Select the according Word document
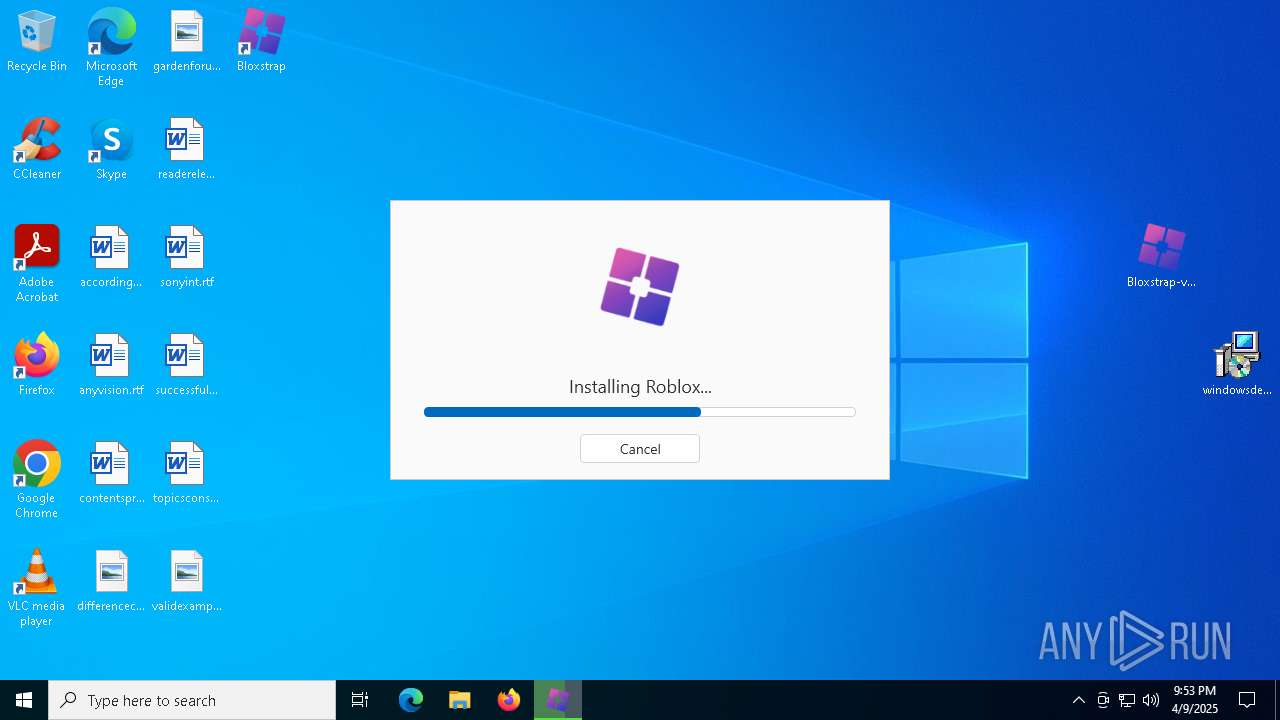Screen dimensions: 1280x720 click(x=111, y=257)
